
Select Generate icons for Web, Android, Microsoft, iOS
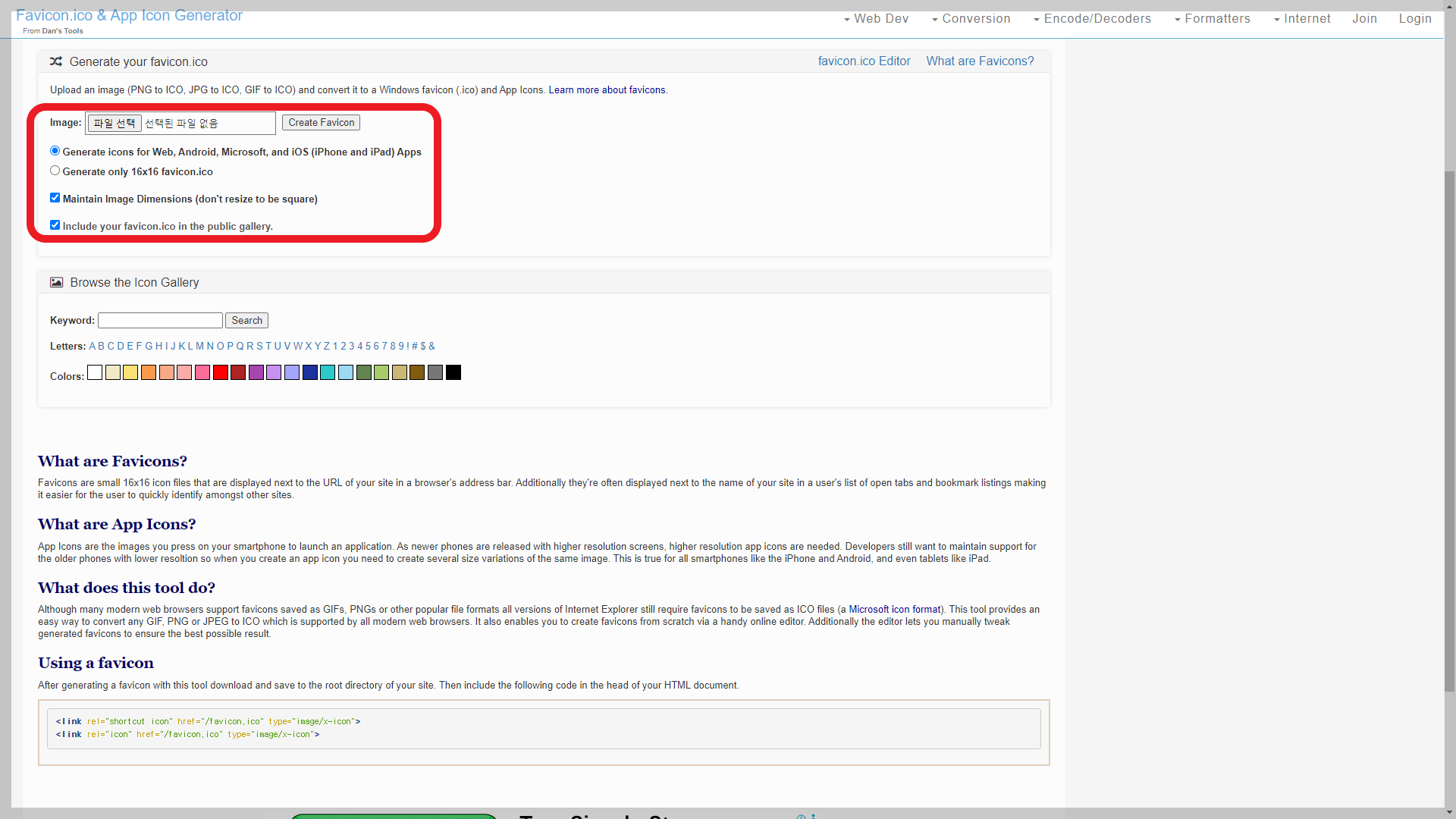[55, 151]
